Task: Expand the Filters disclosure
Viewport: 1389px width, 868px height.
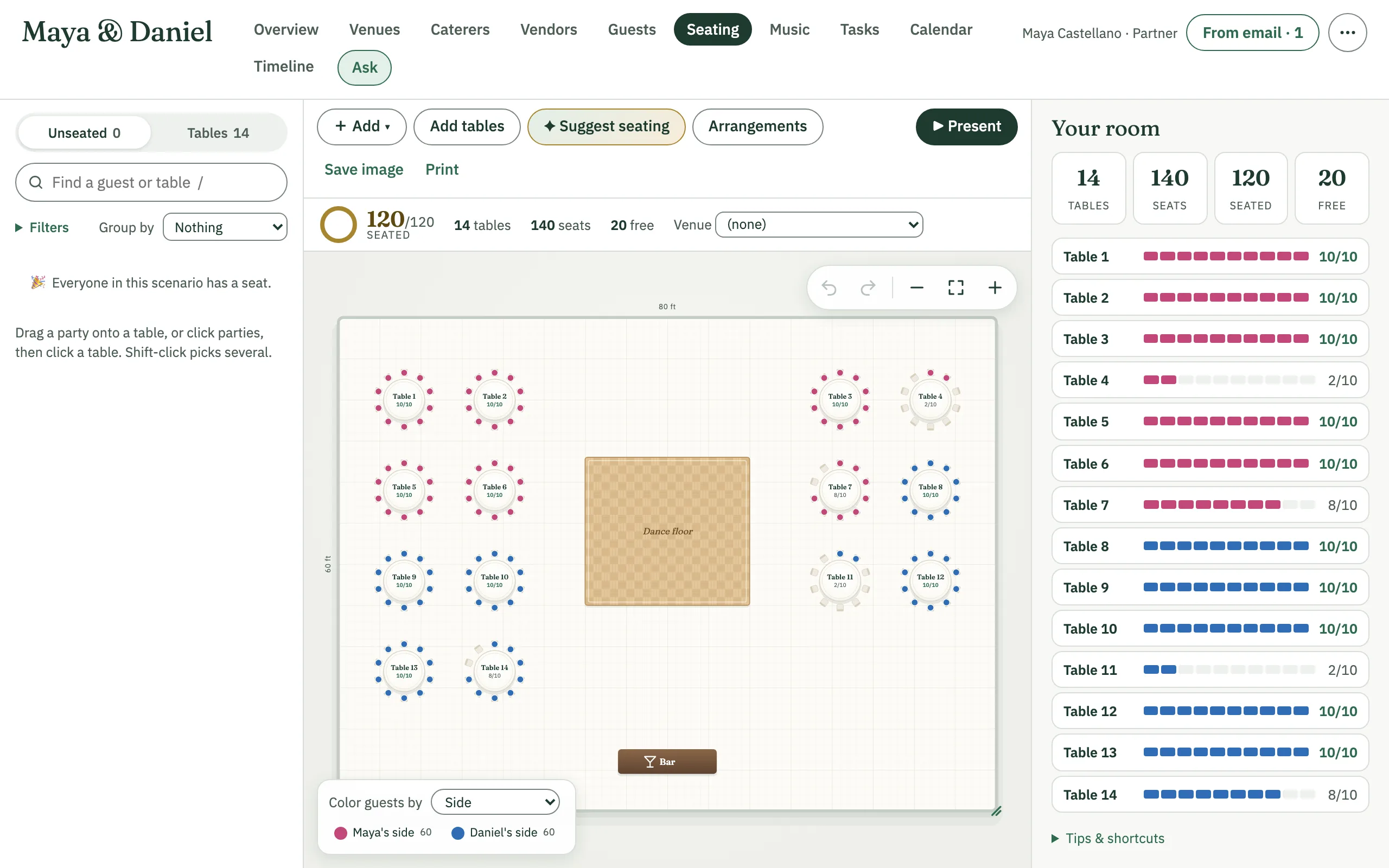Action: 42,227
